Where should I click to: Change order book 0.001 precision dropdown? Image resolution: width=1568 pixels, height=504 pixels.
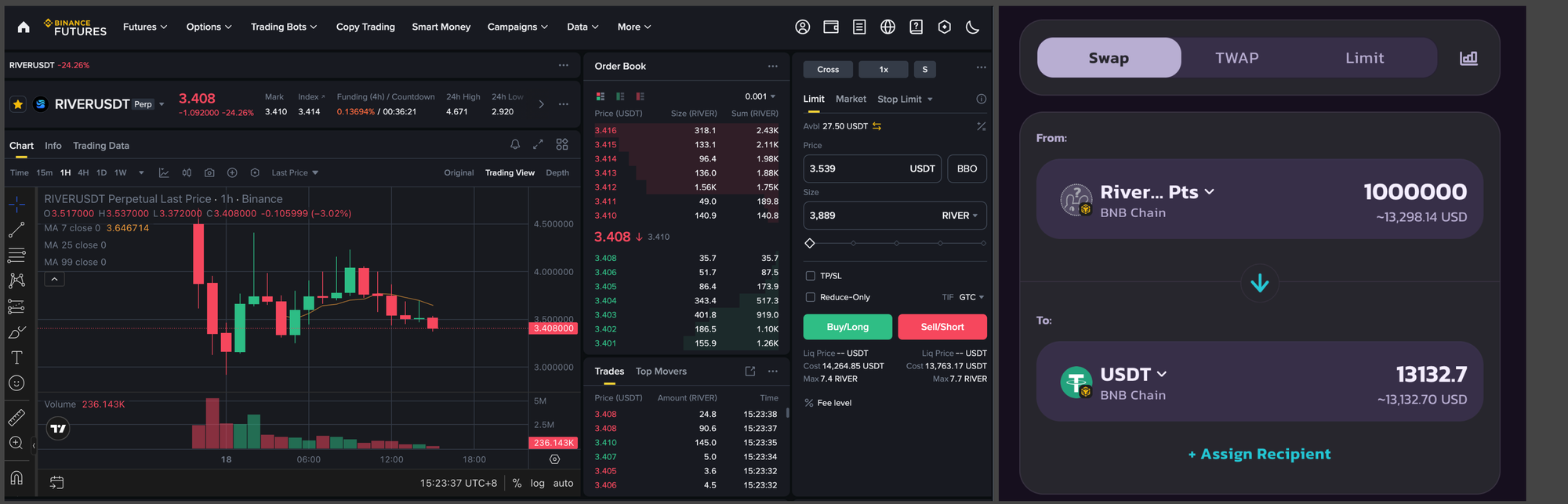(760, 96)
